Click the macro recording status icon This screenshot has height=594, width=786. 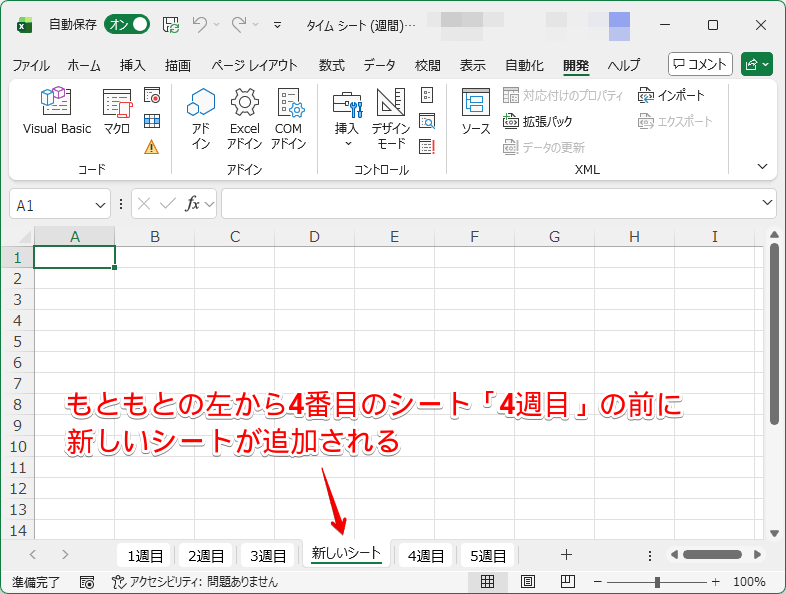click(x=87, y=582)
